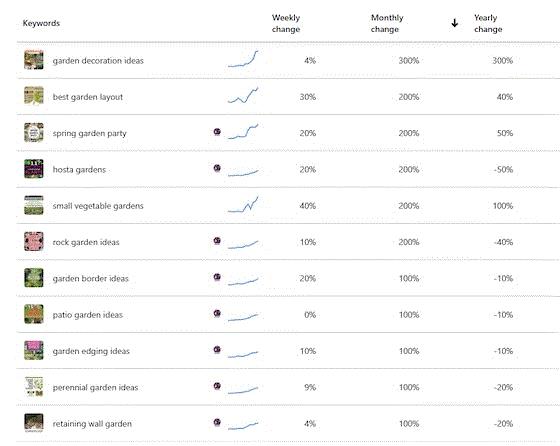
Task: Click the rock garden ideas thumbnail
Action: [x=34, y=241]
